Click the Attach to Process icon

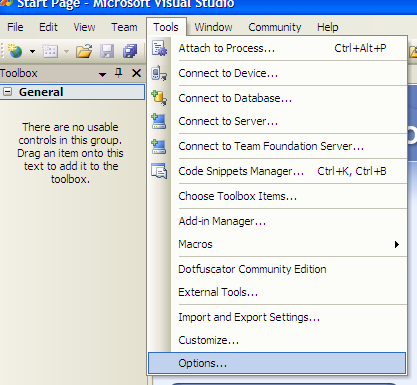click(x=159, y=48)
